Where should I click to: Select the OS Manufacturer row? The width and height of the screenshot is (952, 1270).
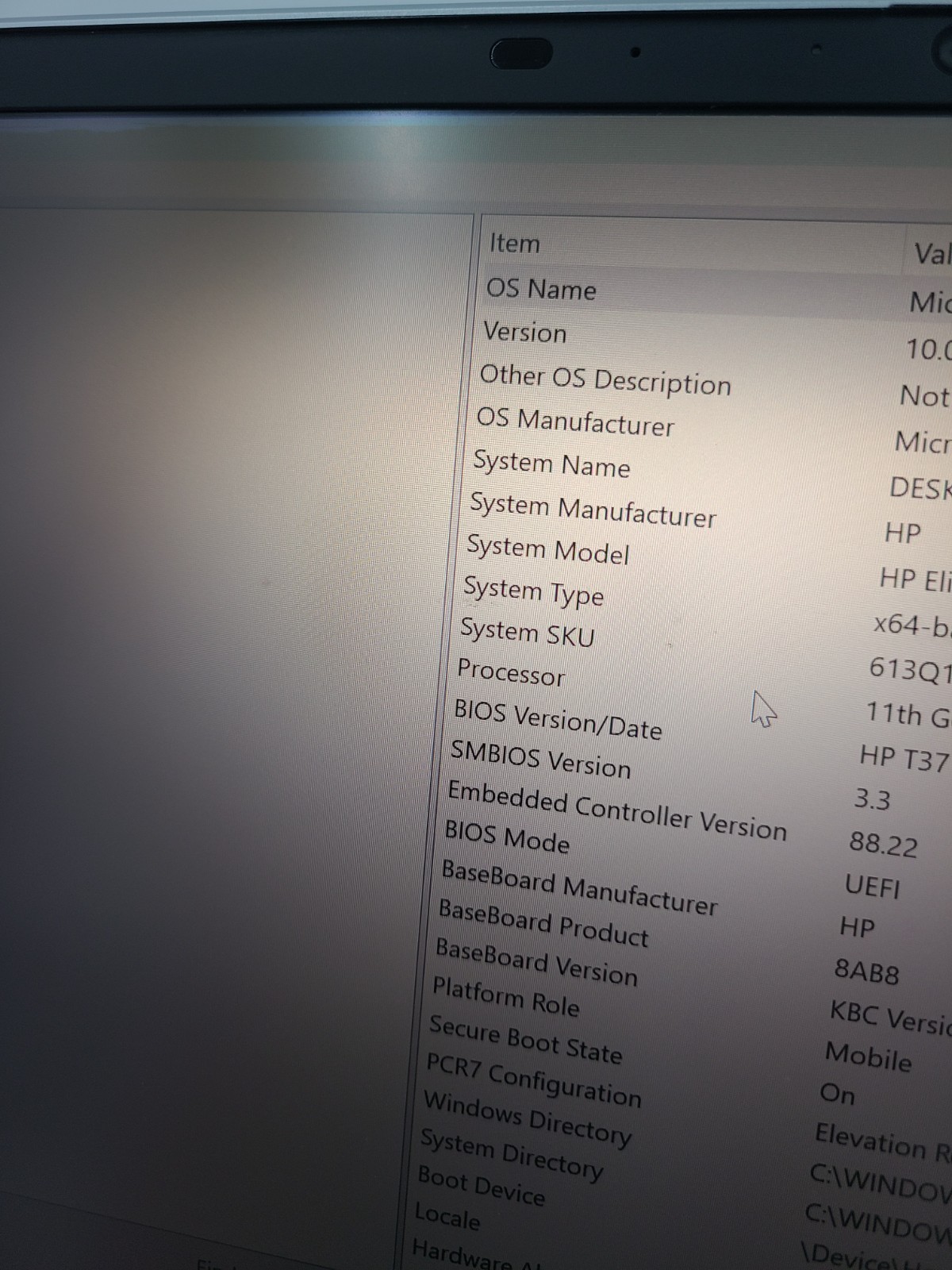coord(575,421)
